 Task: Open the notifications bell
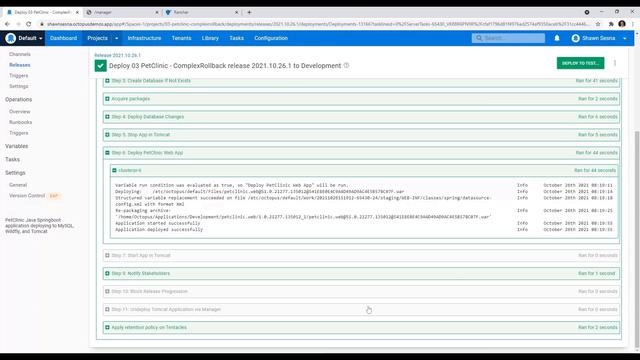coord(557,38)
